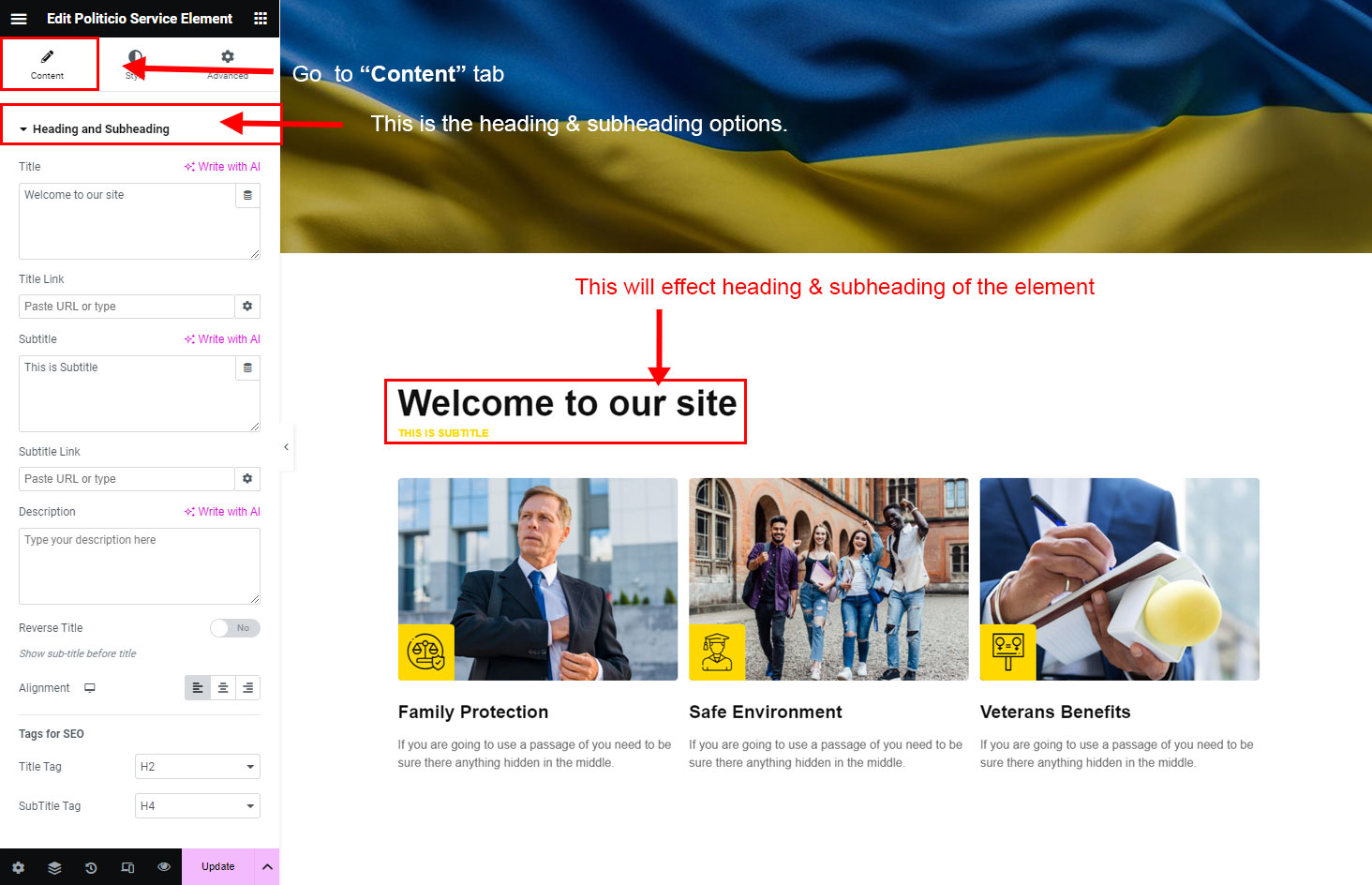1372x885 pixels.
Task: Switch to the Content tab
Action: pos(48,64)
